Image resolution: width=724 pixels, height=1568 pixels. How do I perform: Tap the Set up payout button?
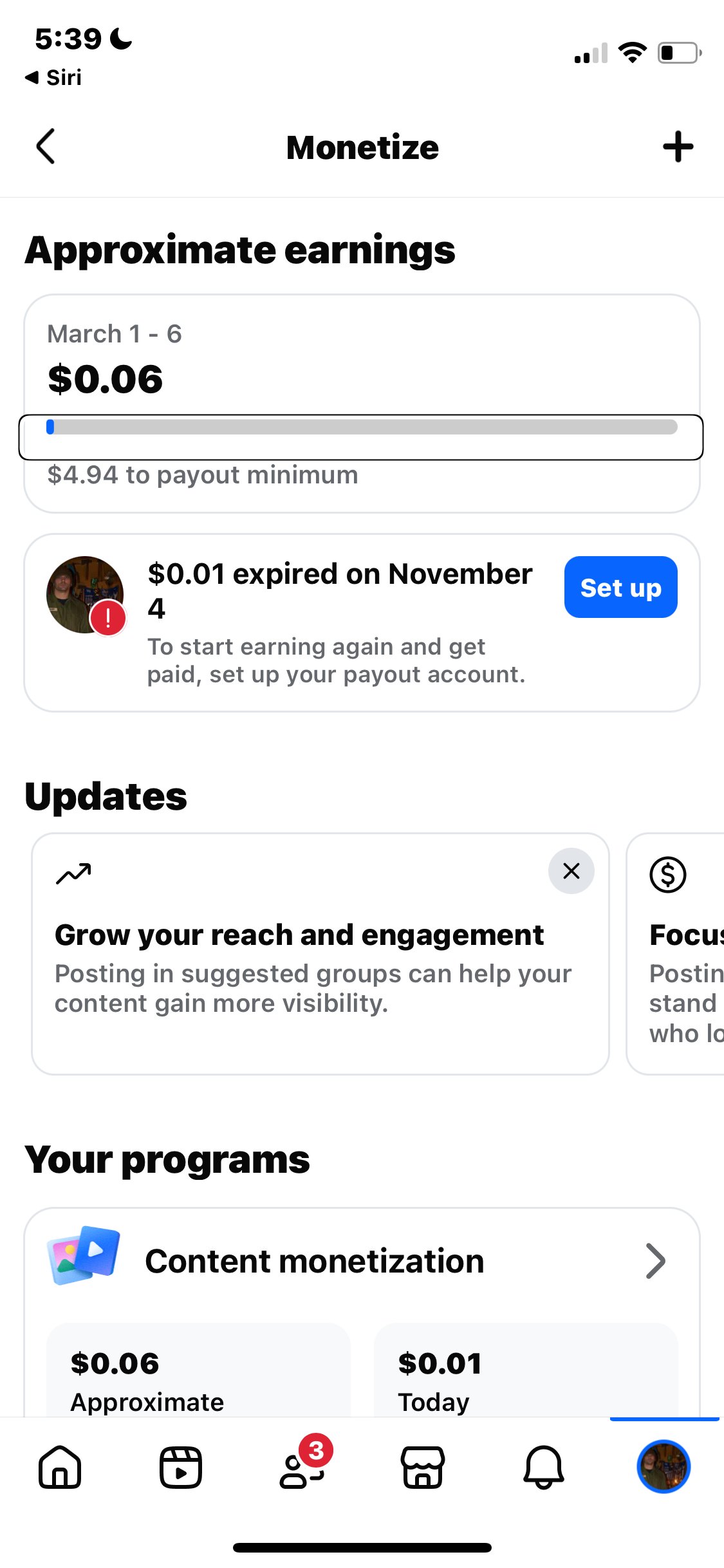[620, 586]
